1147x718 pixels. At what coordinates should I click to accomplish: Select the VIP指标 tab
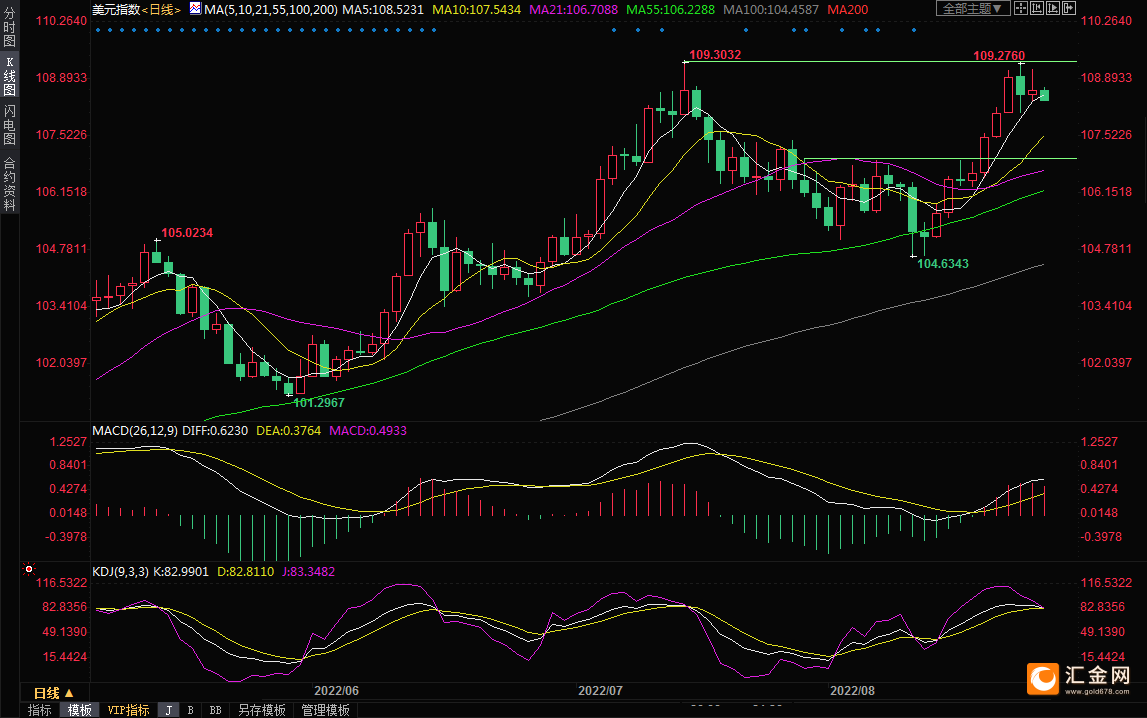point(128,710)
